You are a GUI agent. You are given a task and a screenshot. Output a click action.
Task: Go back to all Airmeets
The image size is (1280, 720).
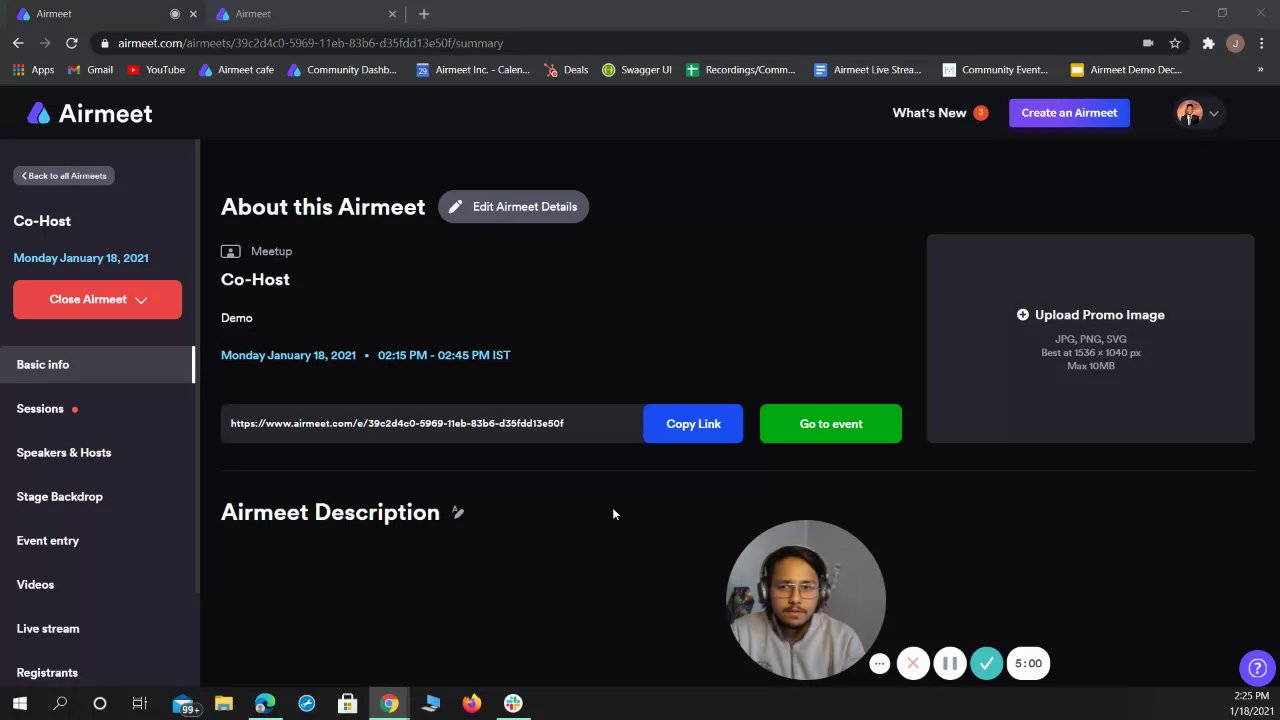point(64,176)
